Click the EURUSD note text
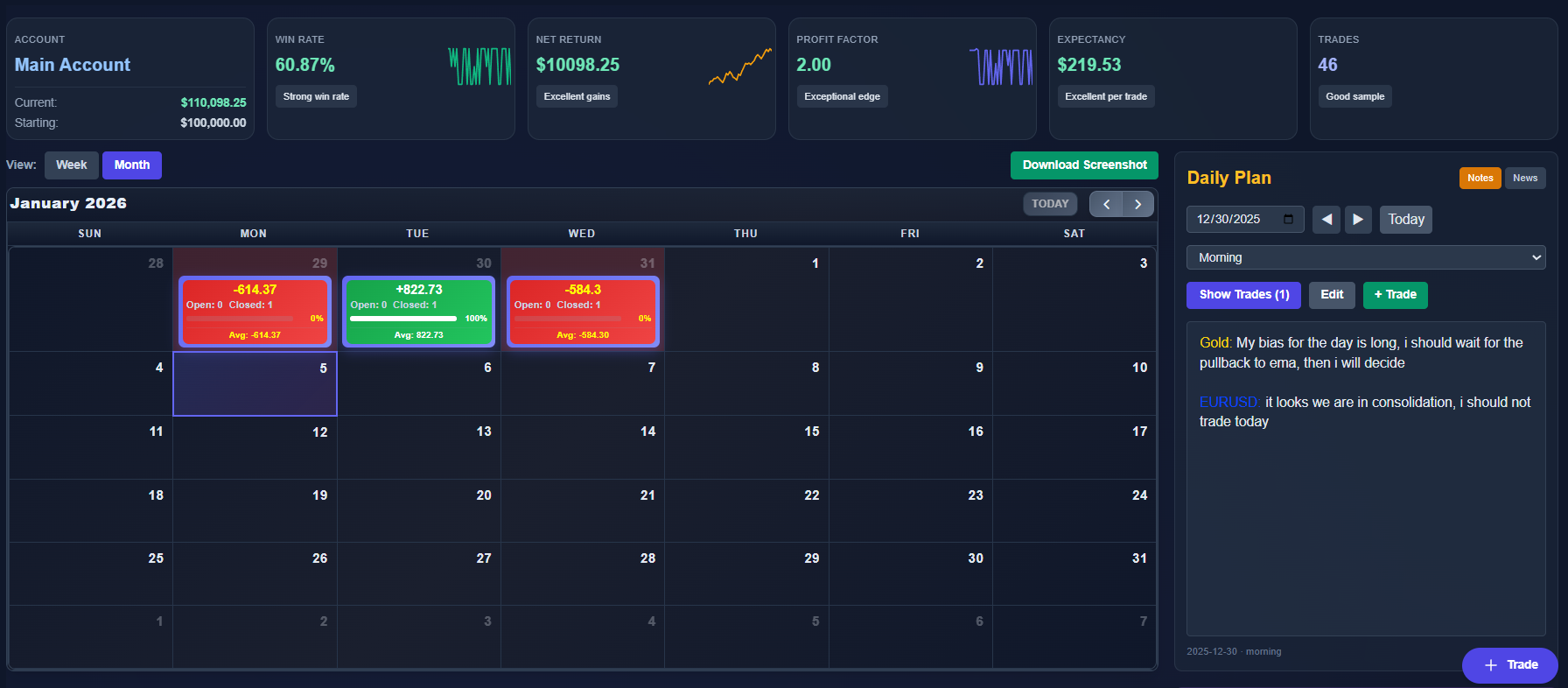 pos(1365,412)
